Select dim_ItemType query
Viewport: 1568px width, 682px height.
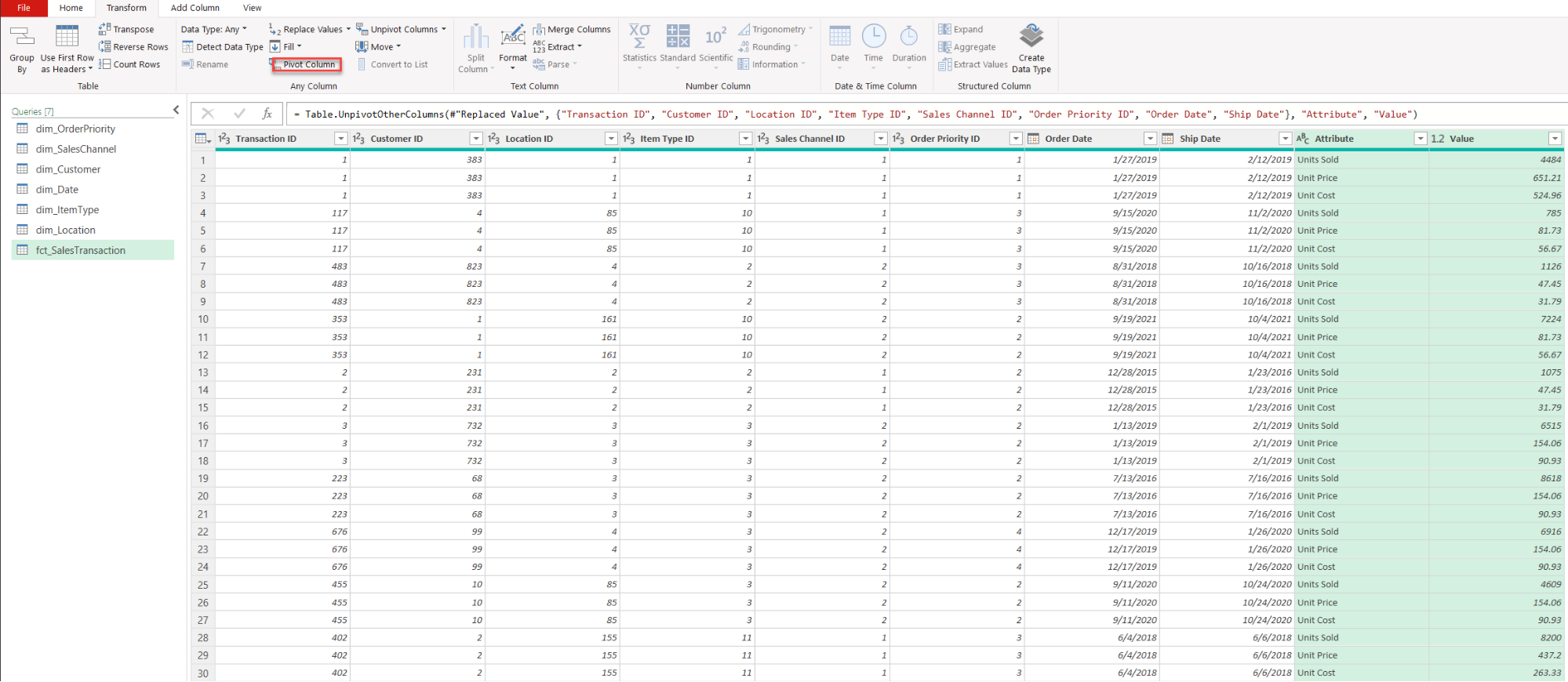point(93,210)
